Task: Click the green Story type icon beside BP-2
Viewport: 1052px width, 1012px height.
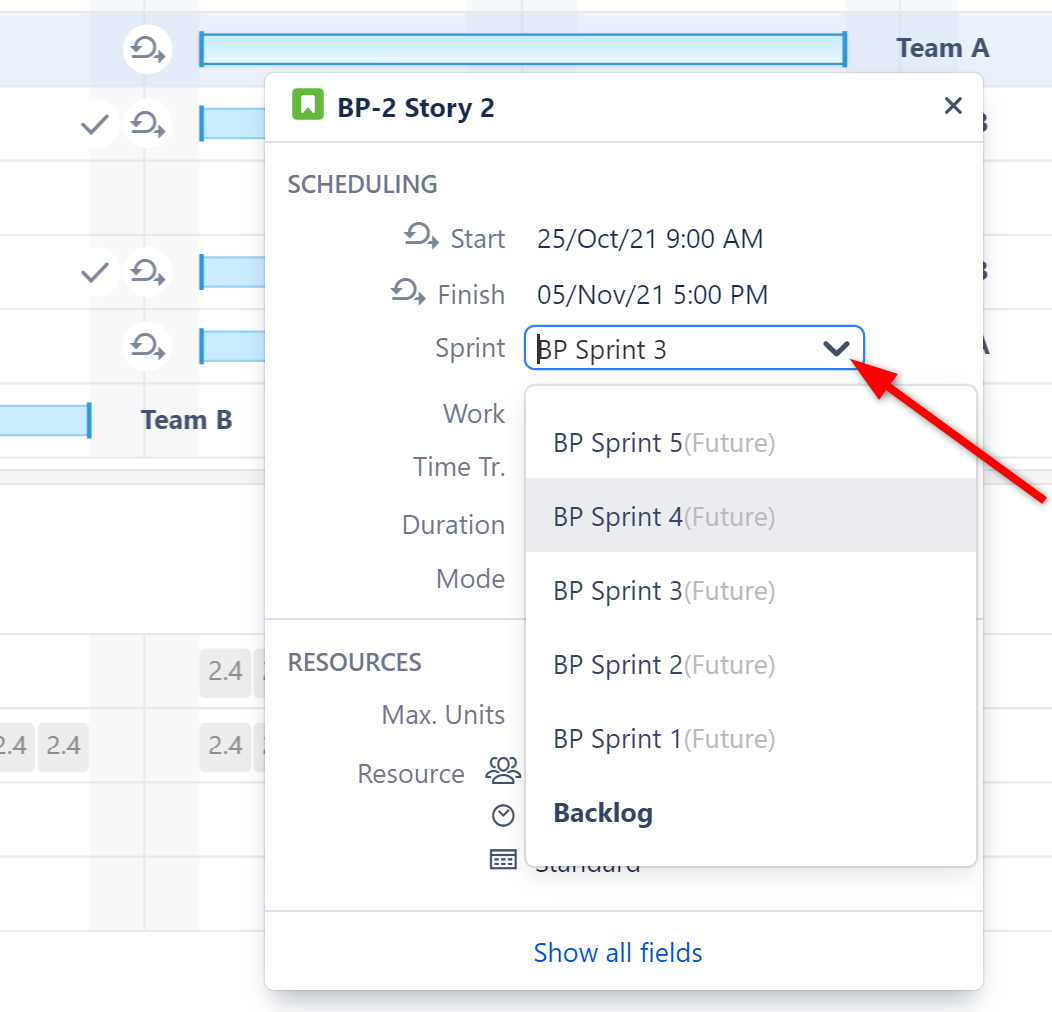Action: (308, 104)
